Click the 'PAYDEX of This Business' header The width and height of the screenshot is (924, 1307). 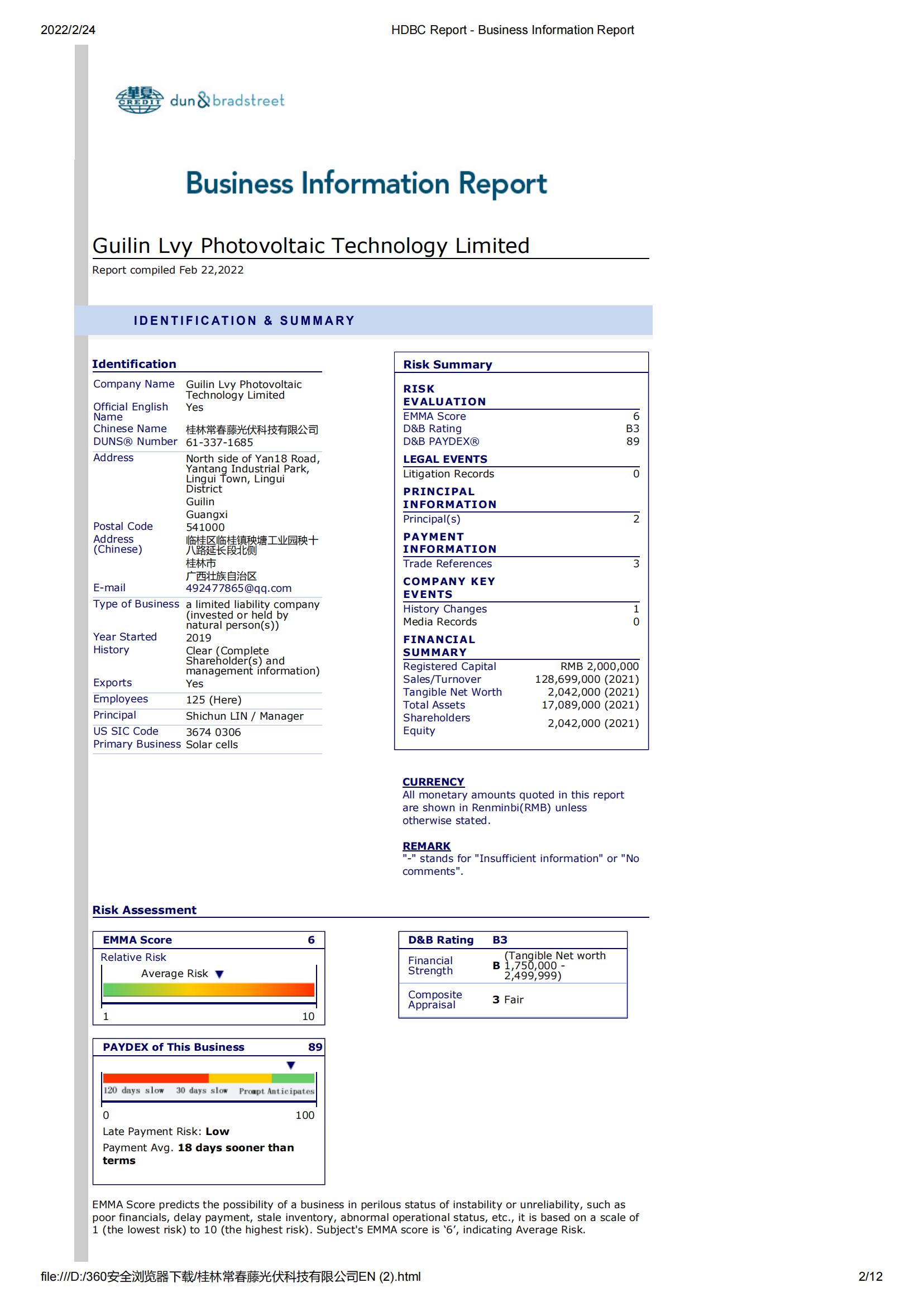pos(173,1047)
